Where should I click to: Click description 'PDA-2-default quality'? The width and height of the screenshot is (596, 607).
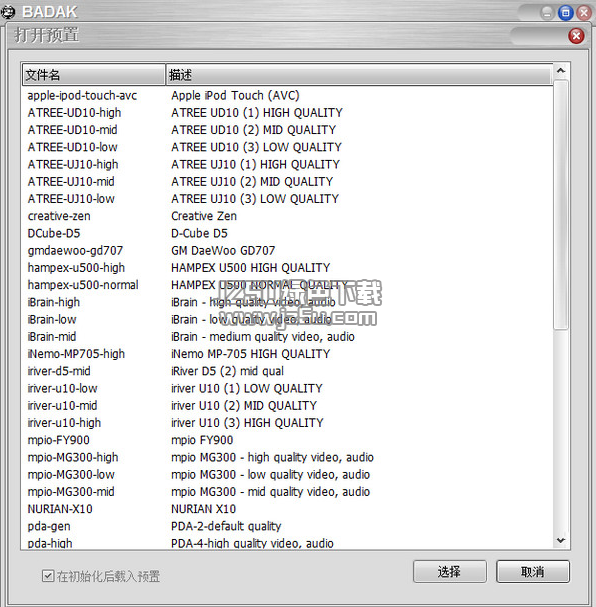pos(226,526)
